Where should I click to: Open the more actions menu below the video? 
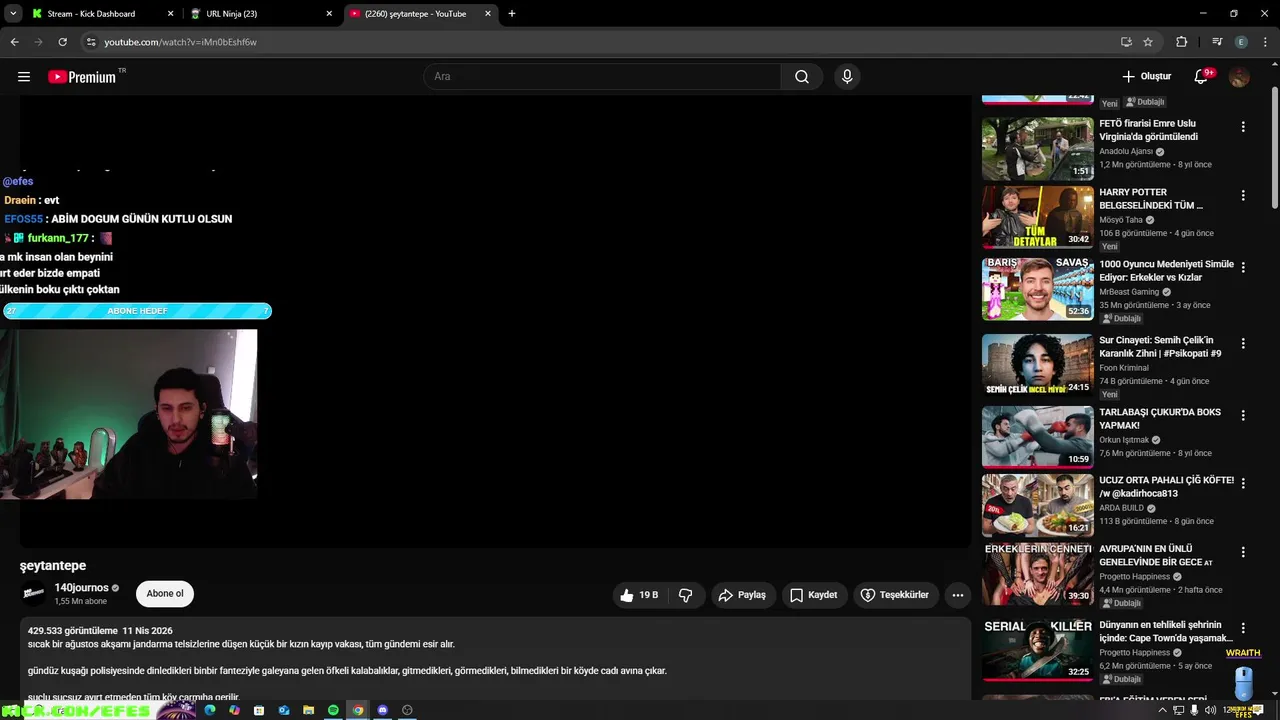(957, 595)
